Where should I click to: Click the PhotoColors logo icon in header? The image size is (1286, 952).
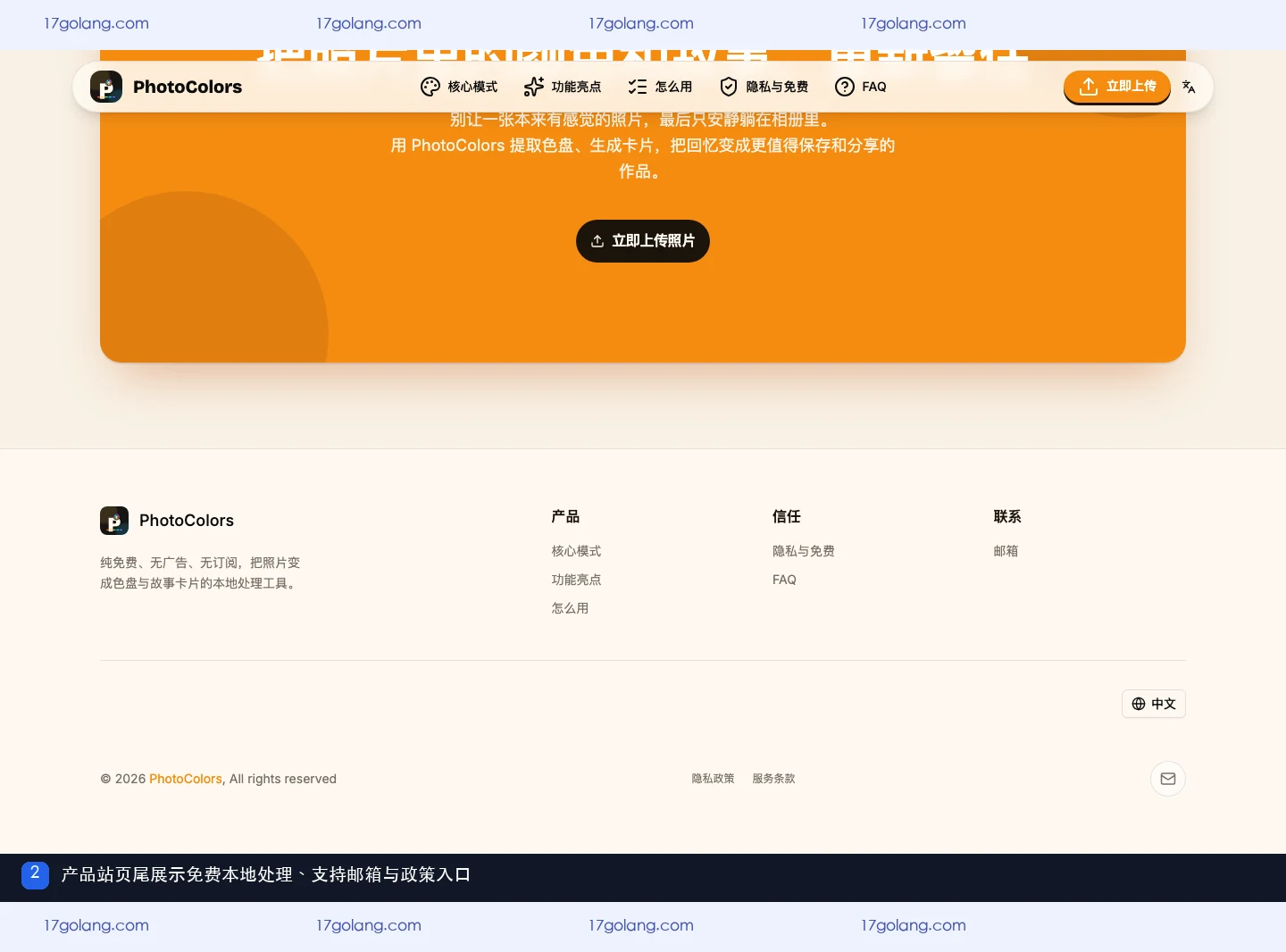pos(106,87)
